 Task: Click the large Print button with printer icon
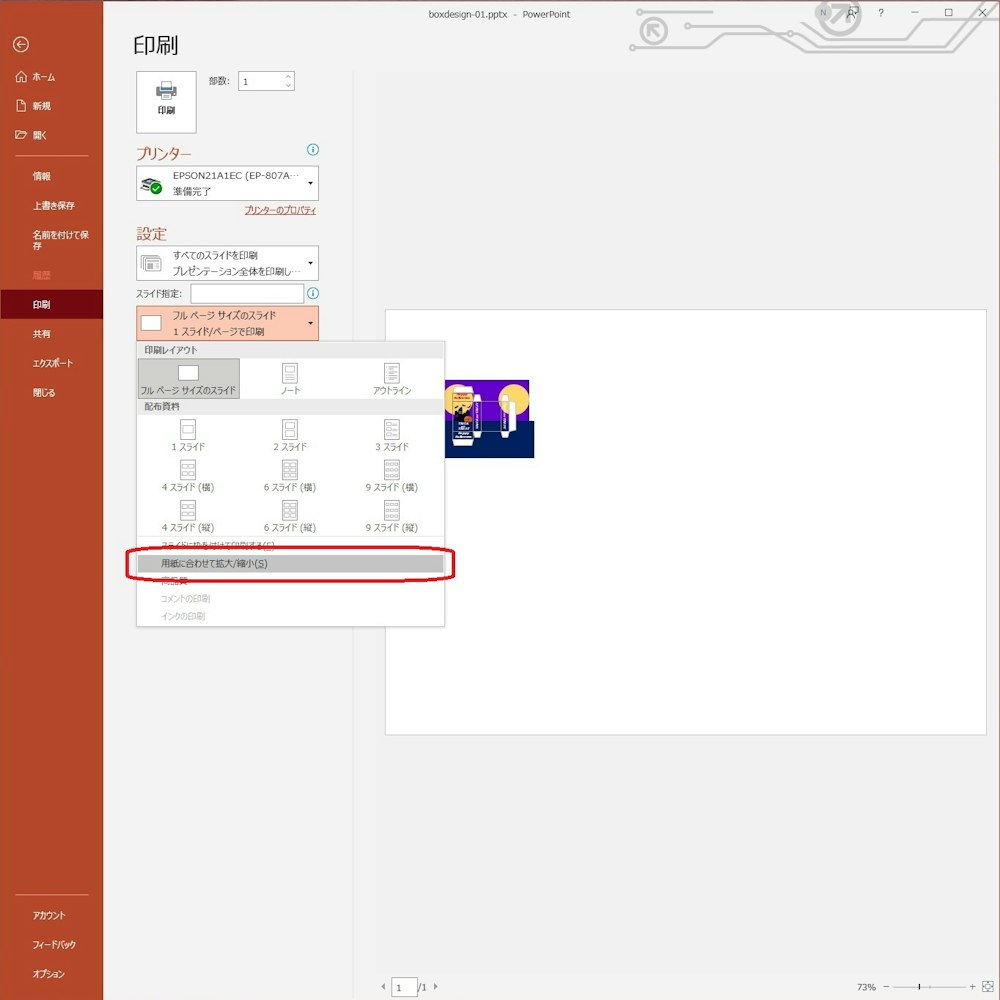click(166, 102)
